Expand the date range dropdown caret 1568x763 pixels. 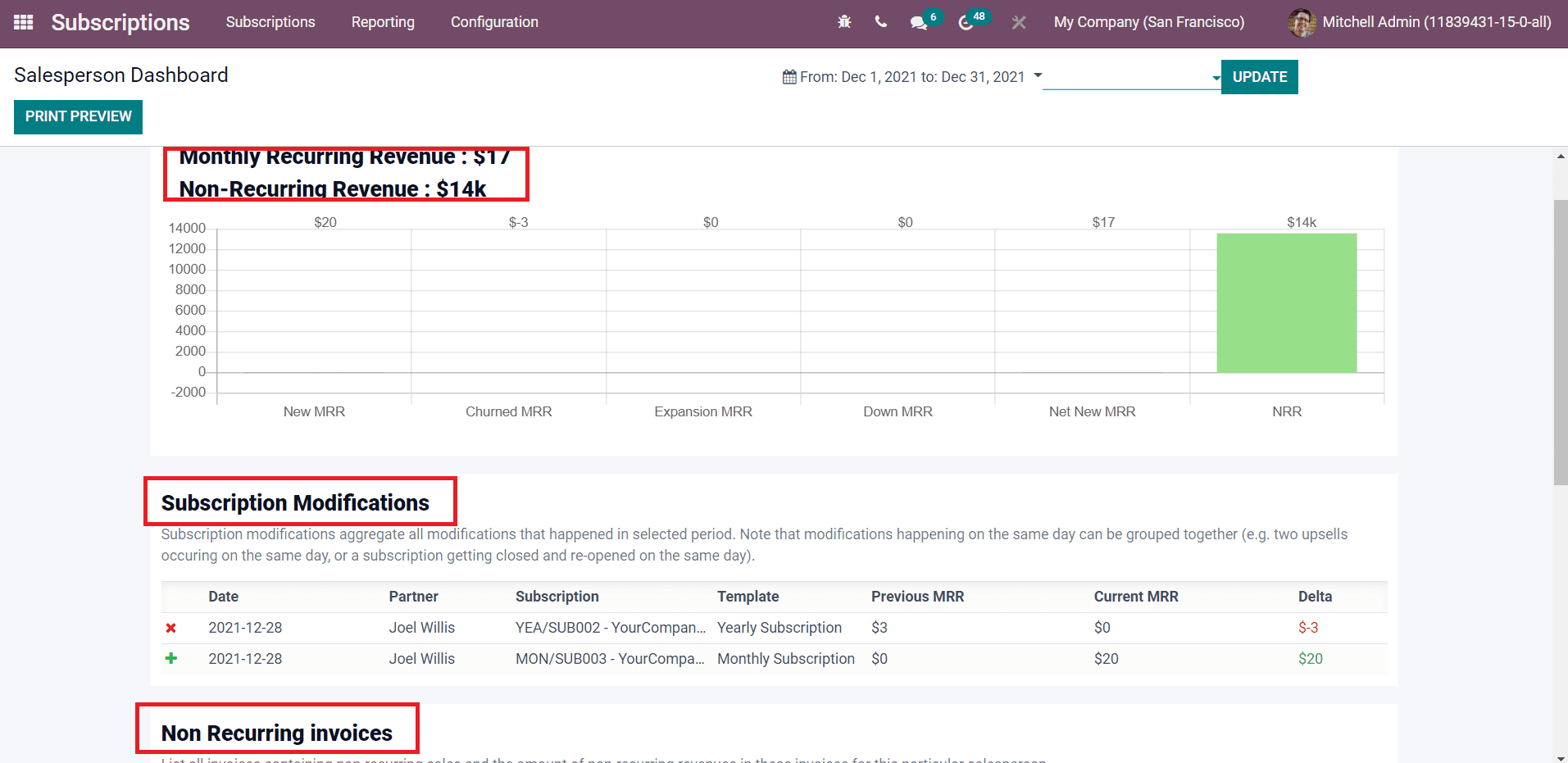pyautogui.click(x=1039, y=76)
